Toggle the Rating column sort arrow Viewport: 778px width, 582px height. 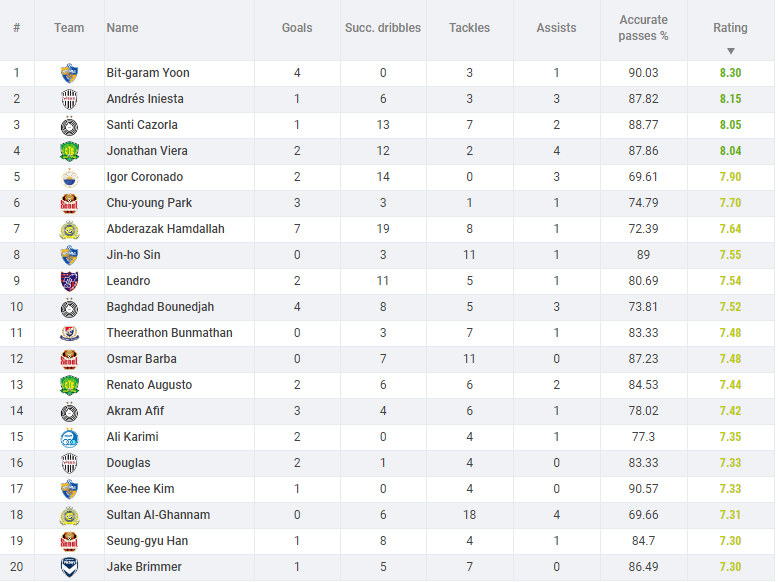click(730, 51)
